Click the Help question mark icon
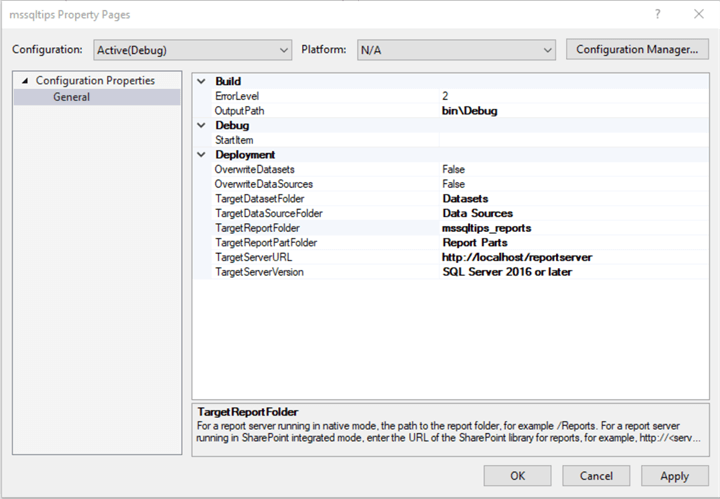 pyautogui.click(x=658, y=14)
